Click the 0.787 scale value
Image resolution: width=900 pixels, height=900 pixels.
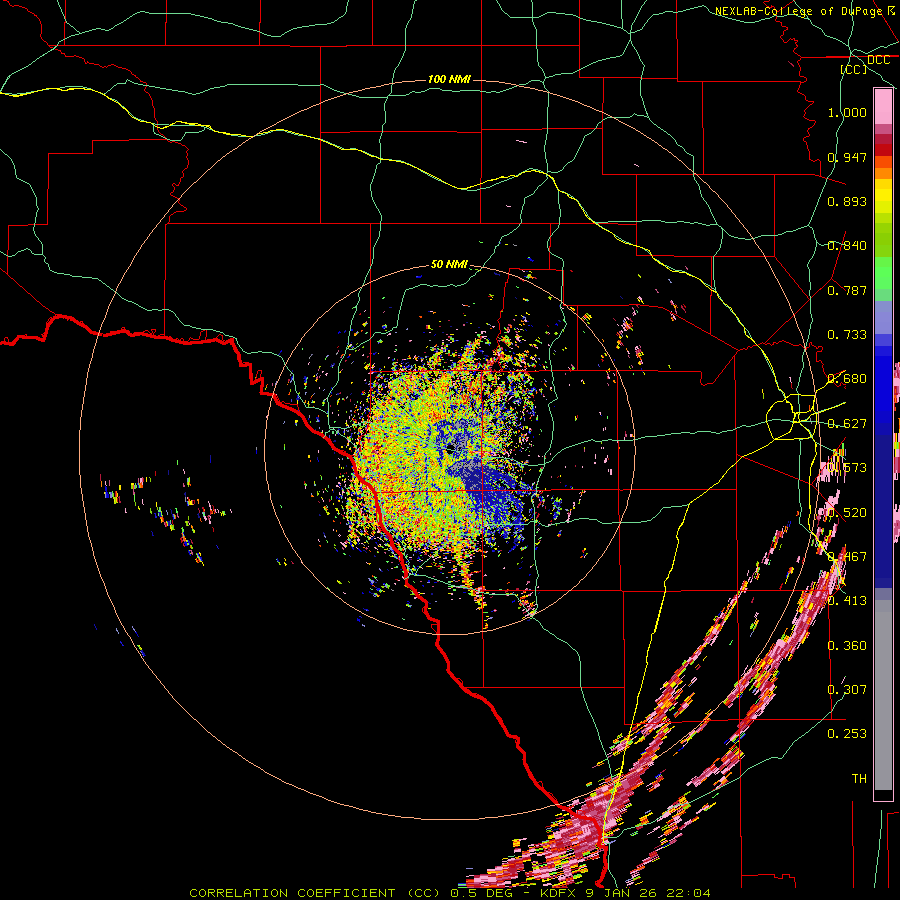847,290
